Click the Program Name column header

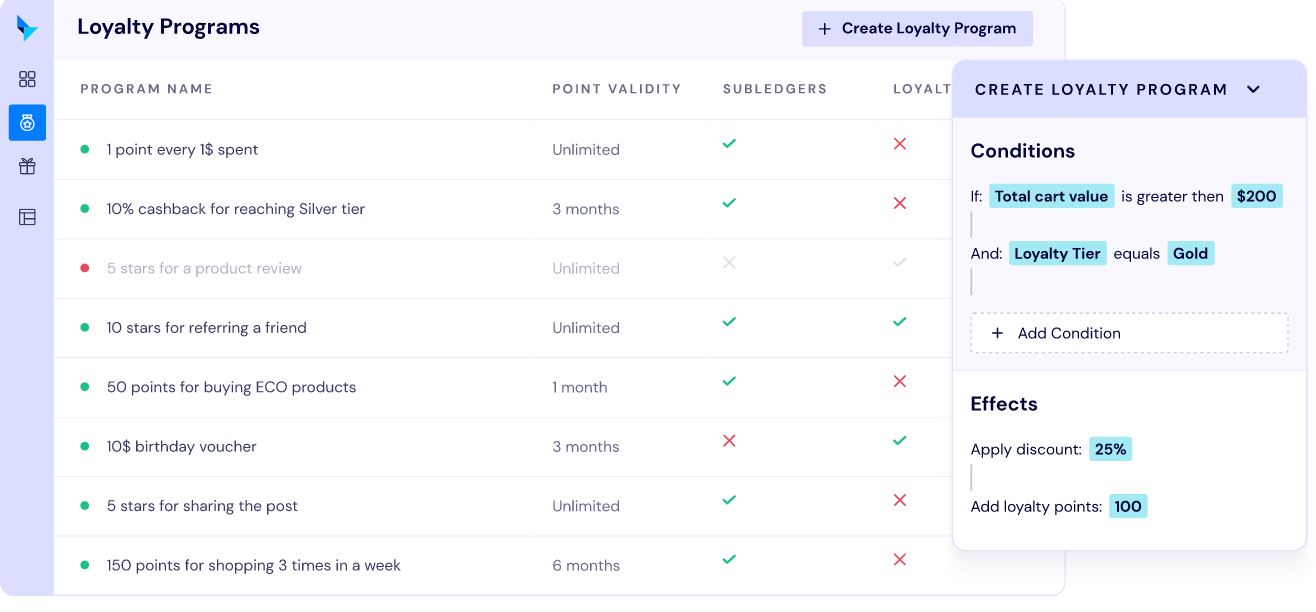pyautogui.click(x=146, y=89)
